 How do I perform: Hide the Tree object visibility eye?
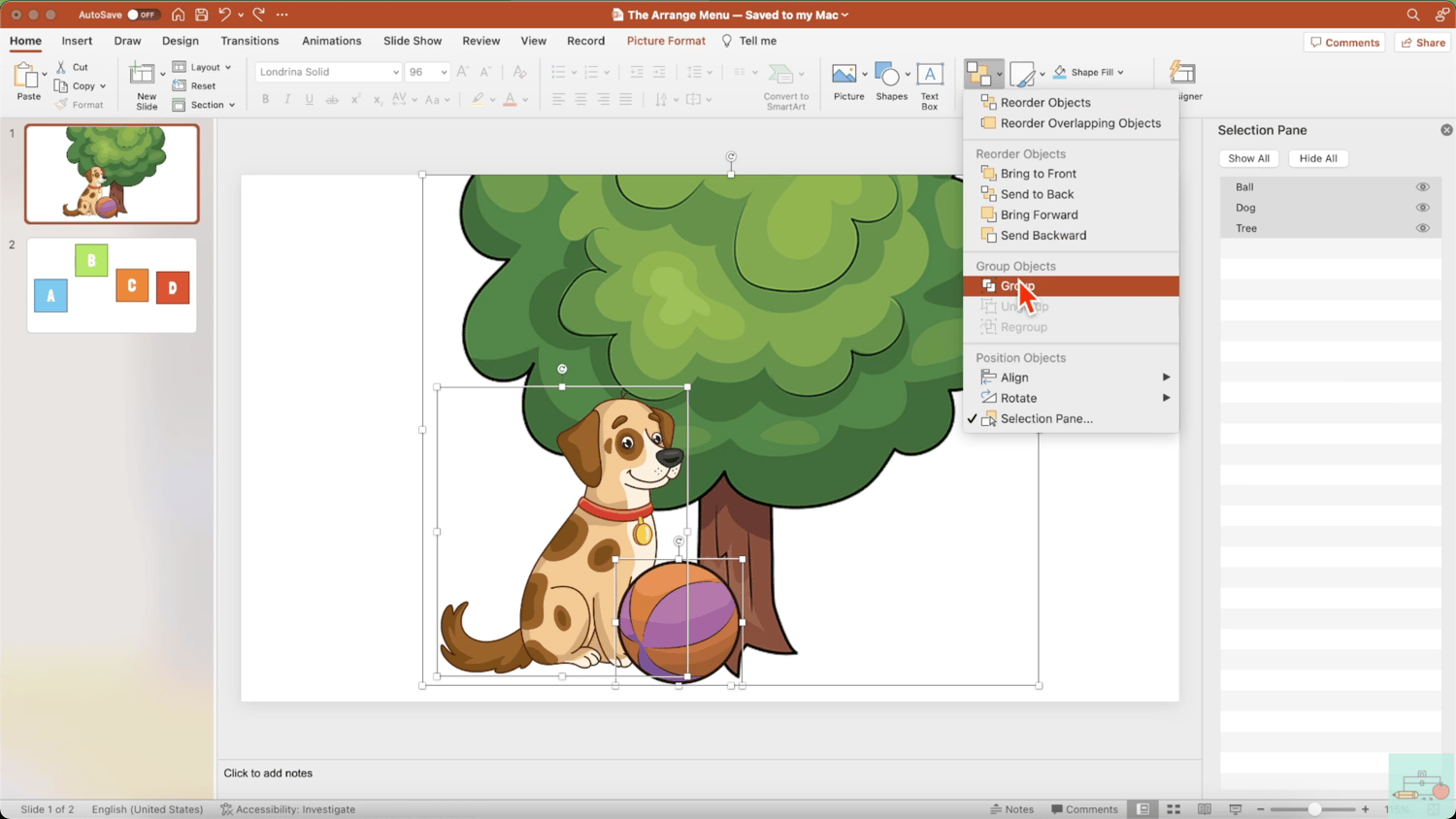coord(1422,228)
